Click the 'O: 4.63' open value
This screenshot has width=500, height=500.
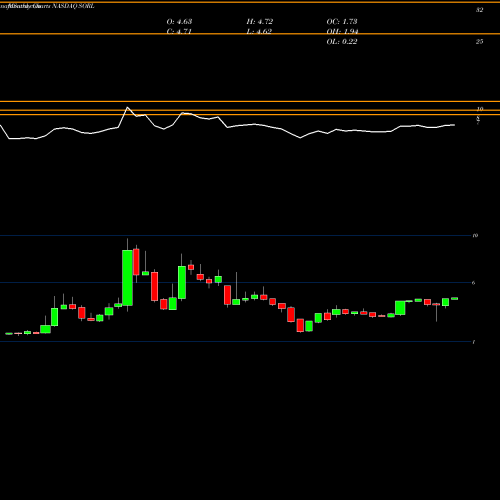179,22
